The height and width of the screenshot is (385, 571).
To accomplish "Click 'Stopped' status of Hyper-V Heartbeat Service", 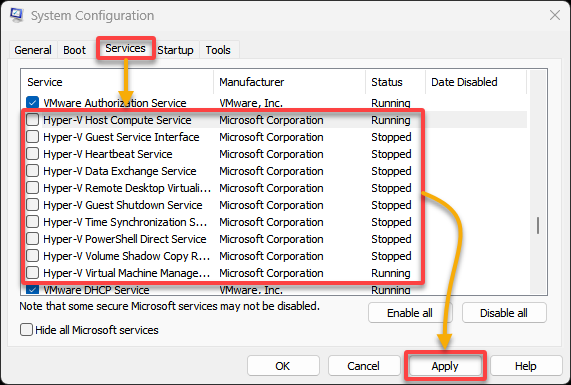I will click(x=391, y=154).
